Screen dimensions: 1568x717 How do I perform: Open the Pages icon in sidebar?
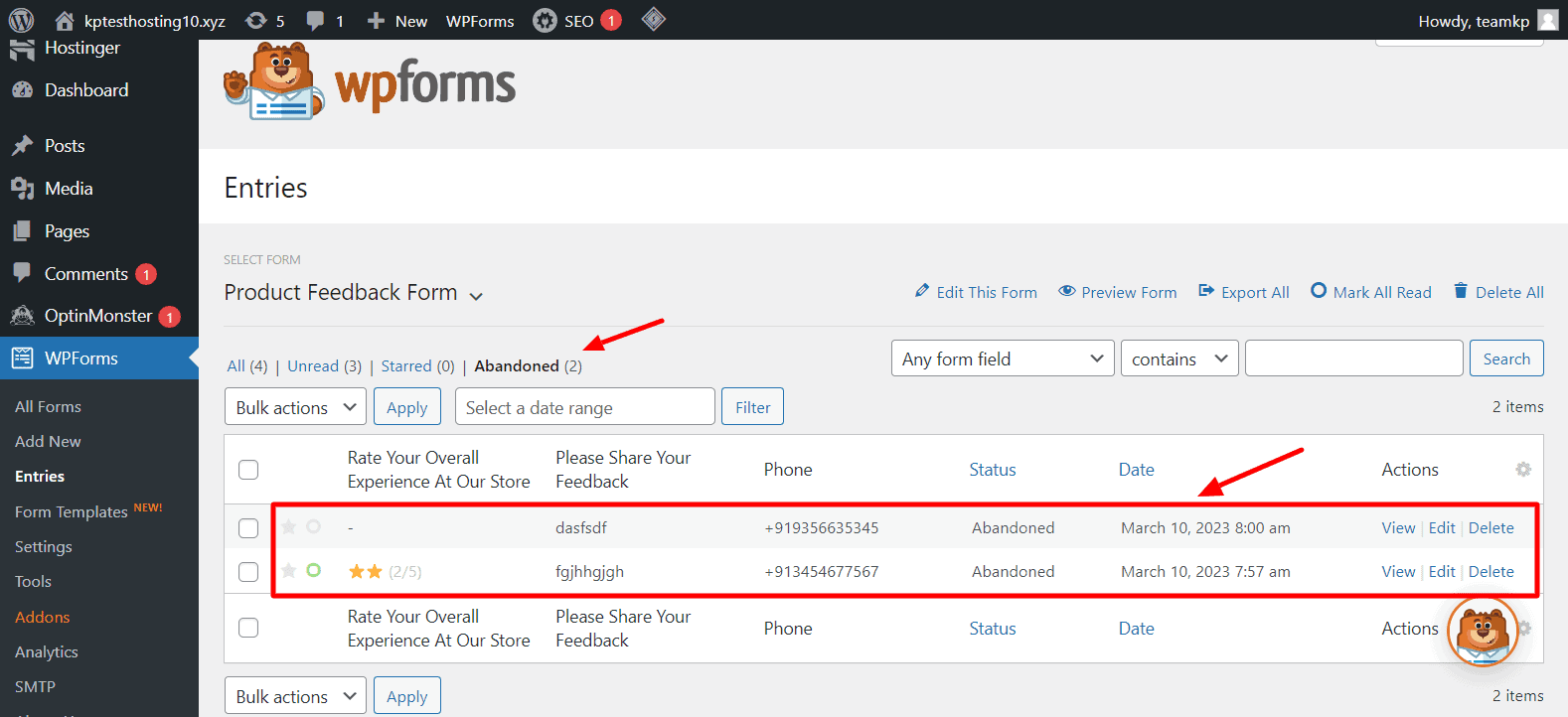(22, 231)
